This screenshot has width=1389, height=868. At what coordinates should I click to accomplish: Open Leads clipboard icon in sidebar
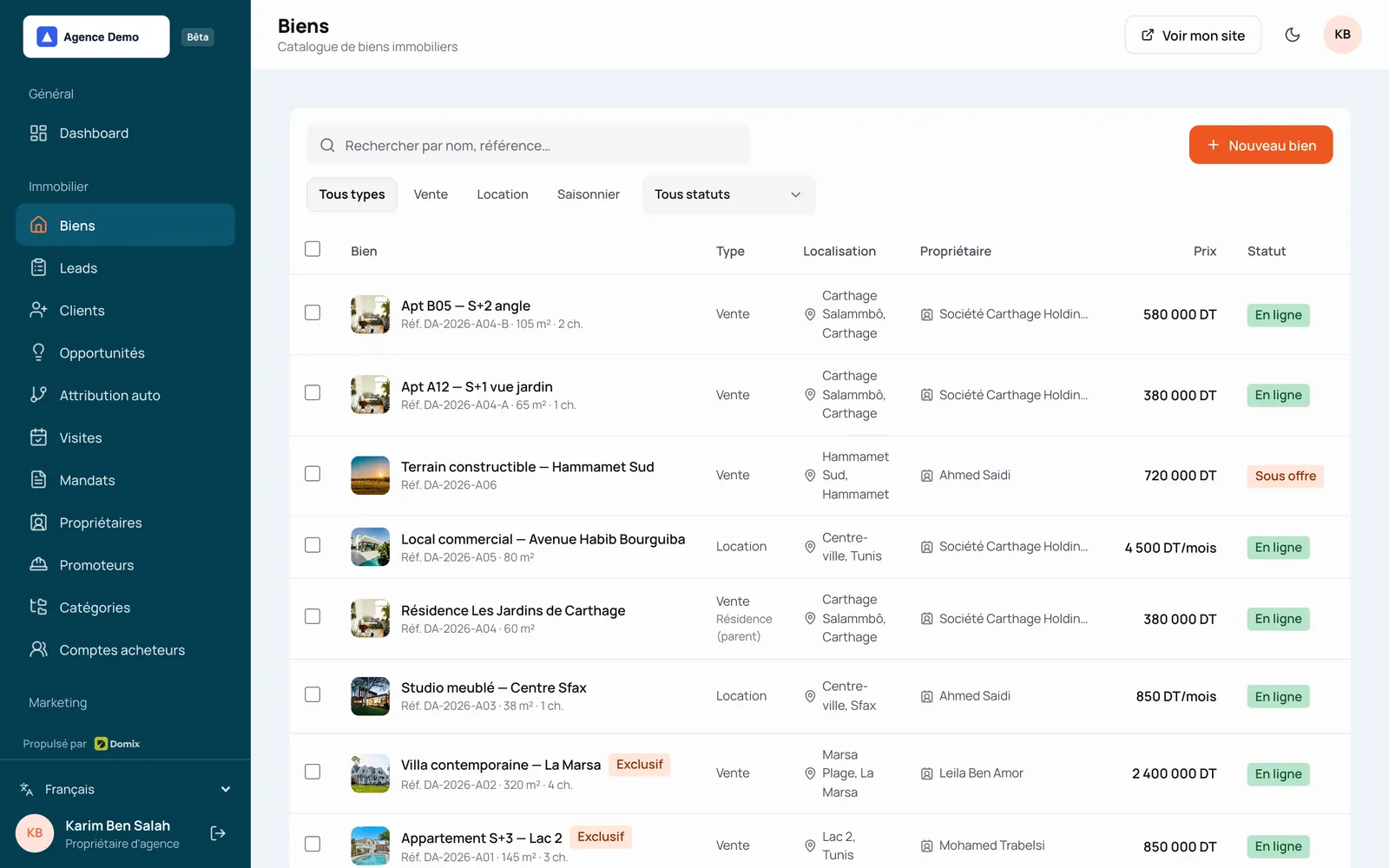(38, 267)
